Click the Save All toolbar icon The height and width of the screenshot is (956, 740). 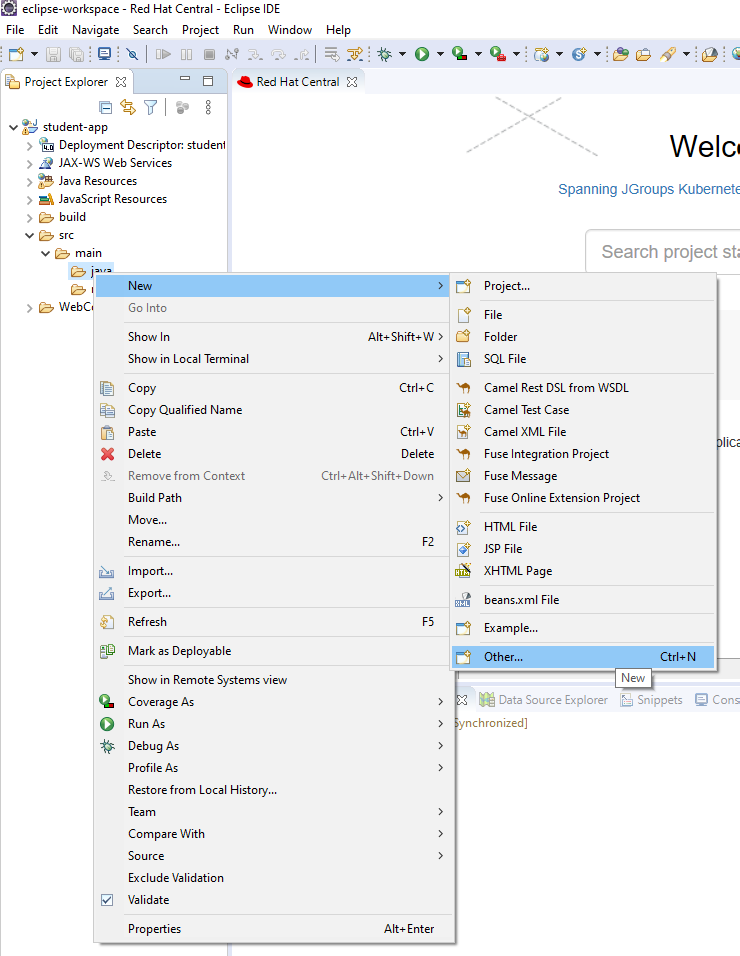pyautogui.click(x=76, y=54)
